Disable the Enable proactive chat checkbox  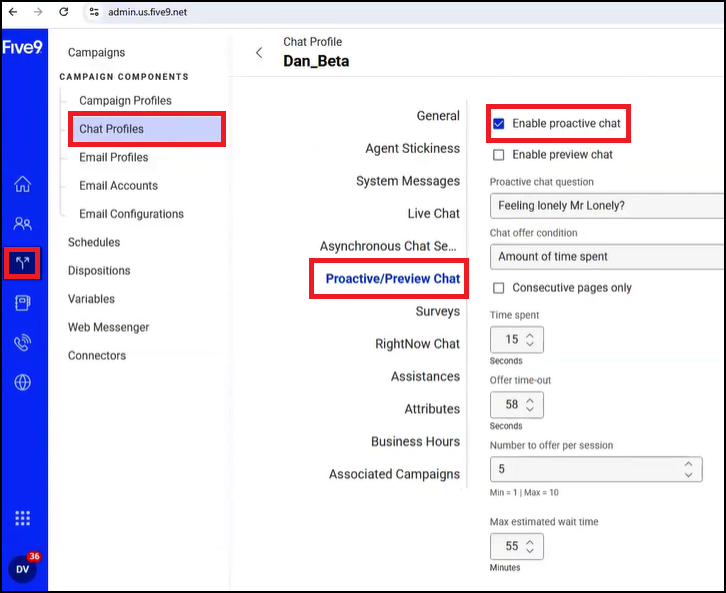pos(499,124)
